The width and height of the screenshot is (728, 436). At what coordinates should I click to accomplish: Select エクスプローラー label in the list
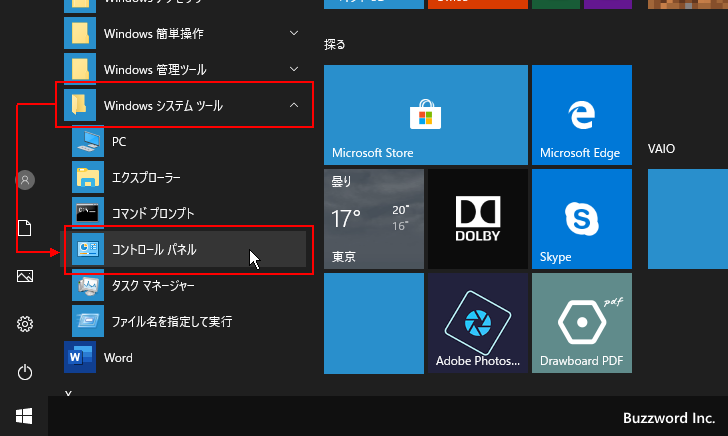pos(146,177)
